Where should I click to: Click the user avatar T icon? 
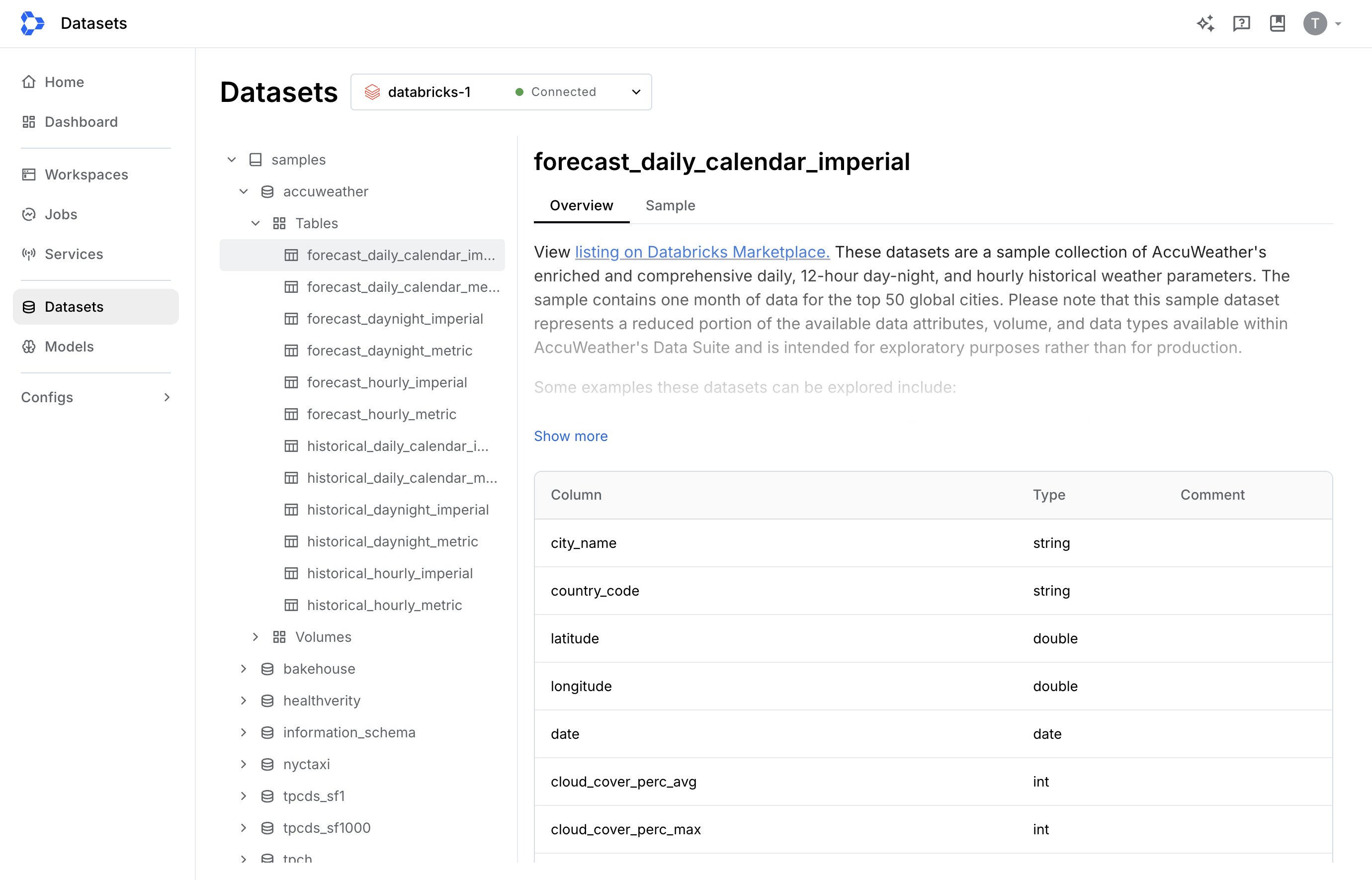pyautogui.click(x=1314, y=23)
